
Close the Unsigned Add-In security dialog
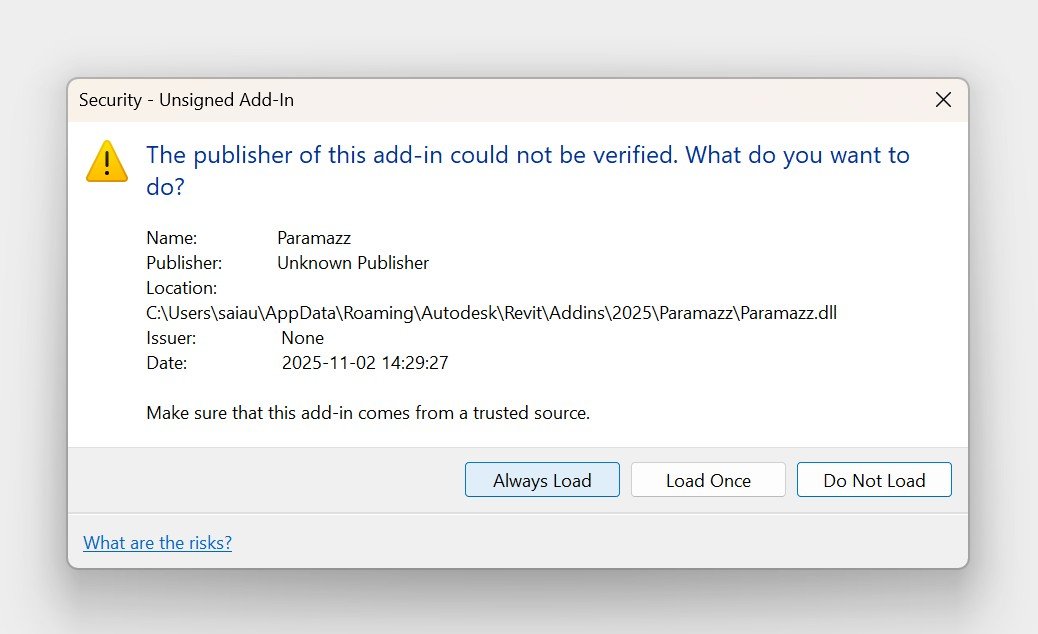pos(942,100)
